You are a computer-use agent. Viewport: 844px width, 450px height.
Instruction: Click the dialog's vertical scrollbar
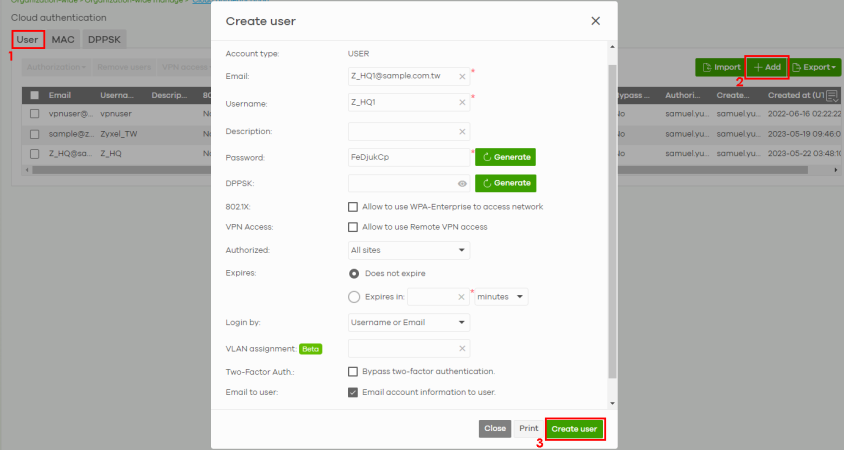click(612, 220)
